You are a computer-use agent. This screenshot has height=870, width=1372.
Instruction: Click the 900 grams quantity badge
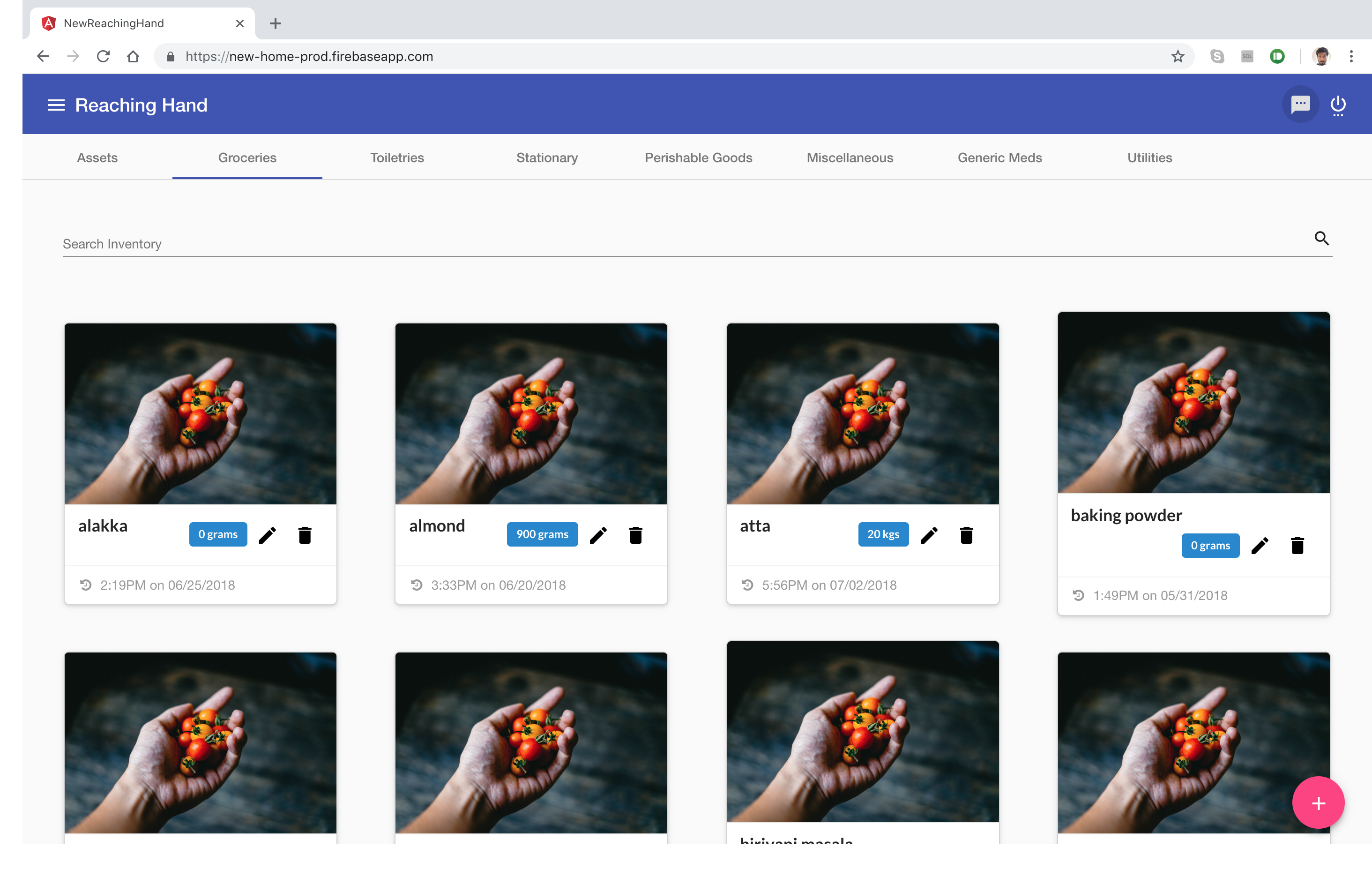pyautogui.click(x=542, y=534)
